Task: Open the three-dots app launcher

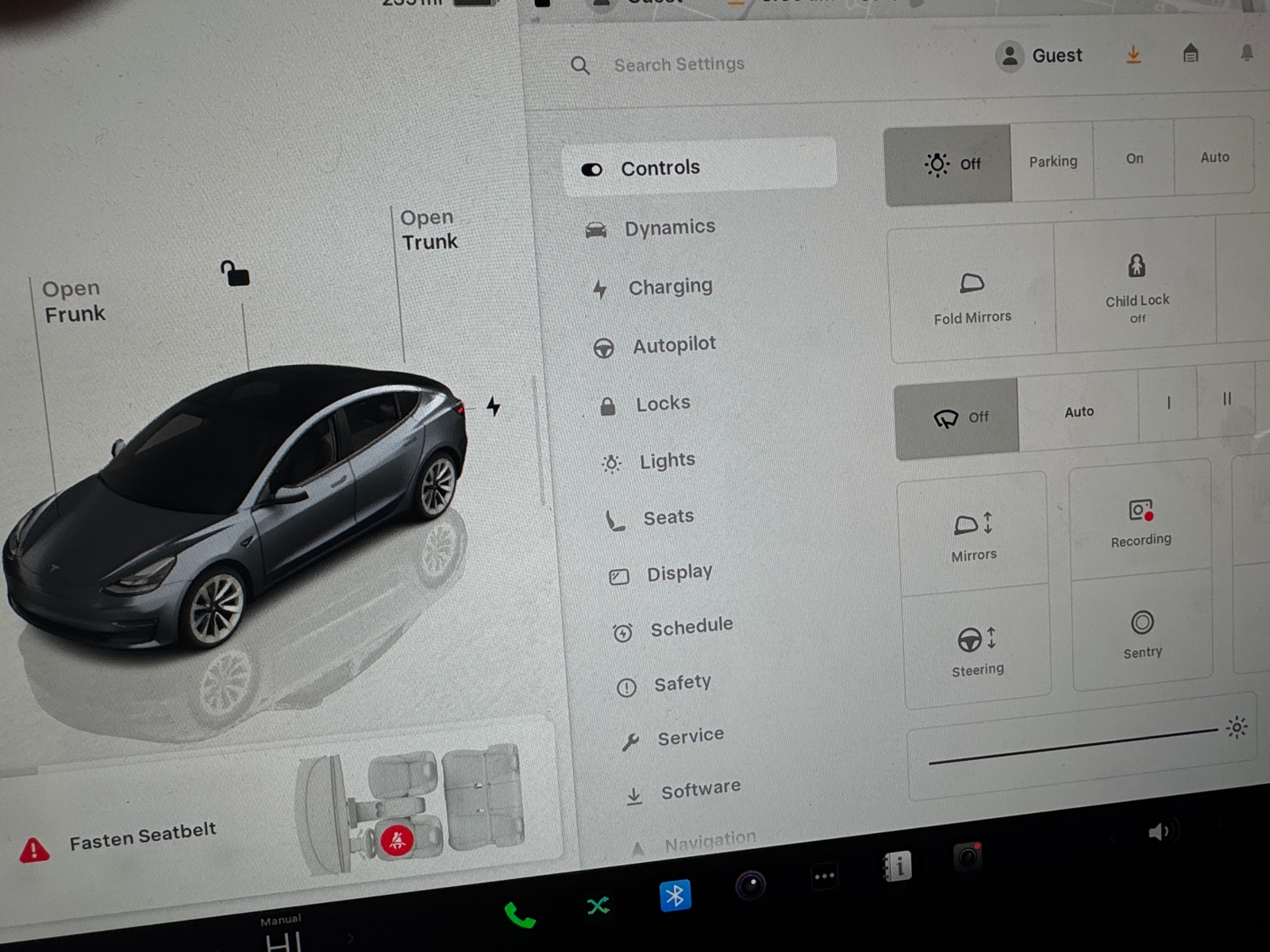Action: pyautogui.click(x=824, y=875)
